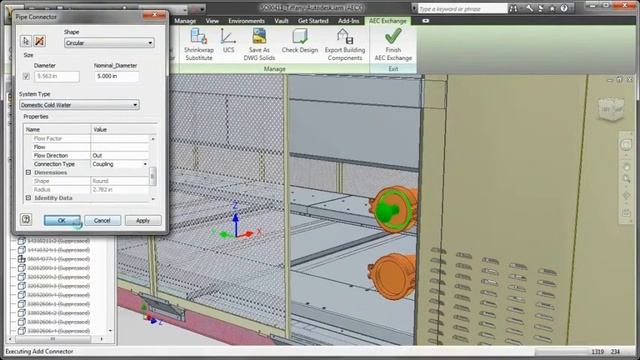This screenshot has height=360, width=640.
Task: Click the subassembly icon of 06044077 row
Action: click(22, 259)
